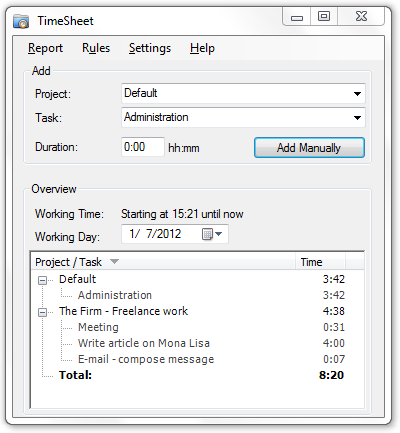Image resolution: width=400 pixels, height=433 pixels.
Task: Open the Task dropdown showing Administration
Action: [243, 117]
